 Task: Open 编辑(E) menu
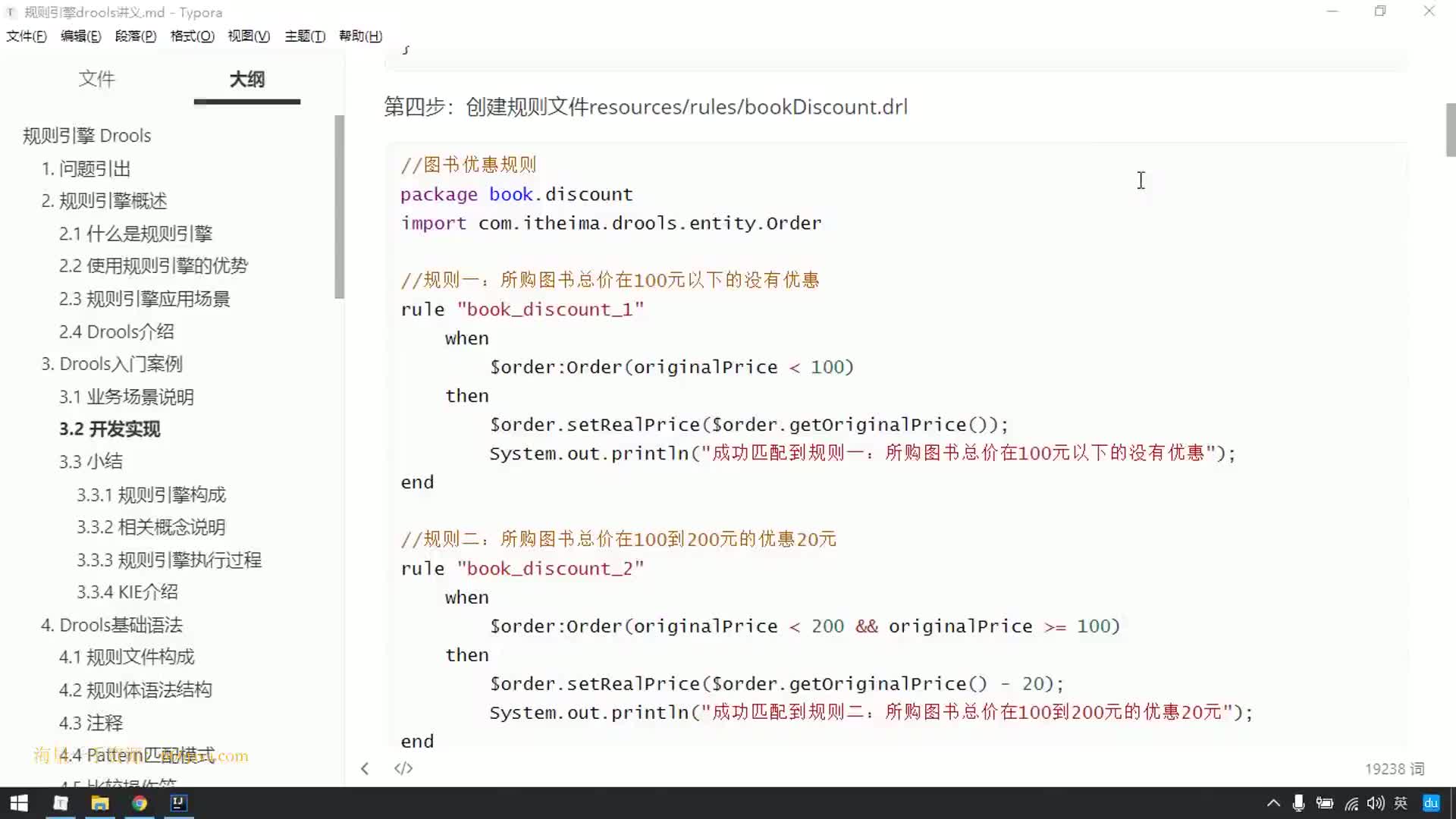click(81, 36)
